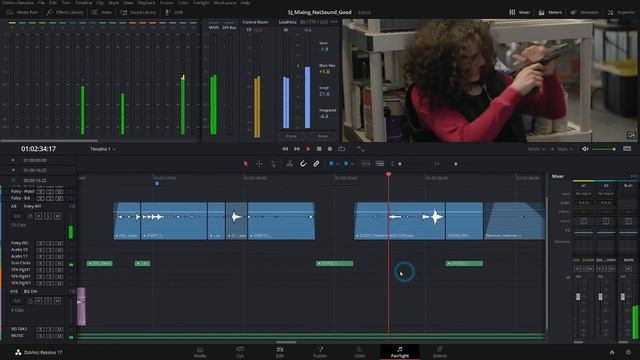Image resolution: width=640 pixels, height=360 pixels.
Task: Switch to the Media page
Action: click(x=200, y=352)
